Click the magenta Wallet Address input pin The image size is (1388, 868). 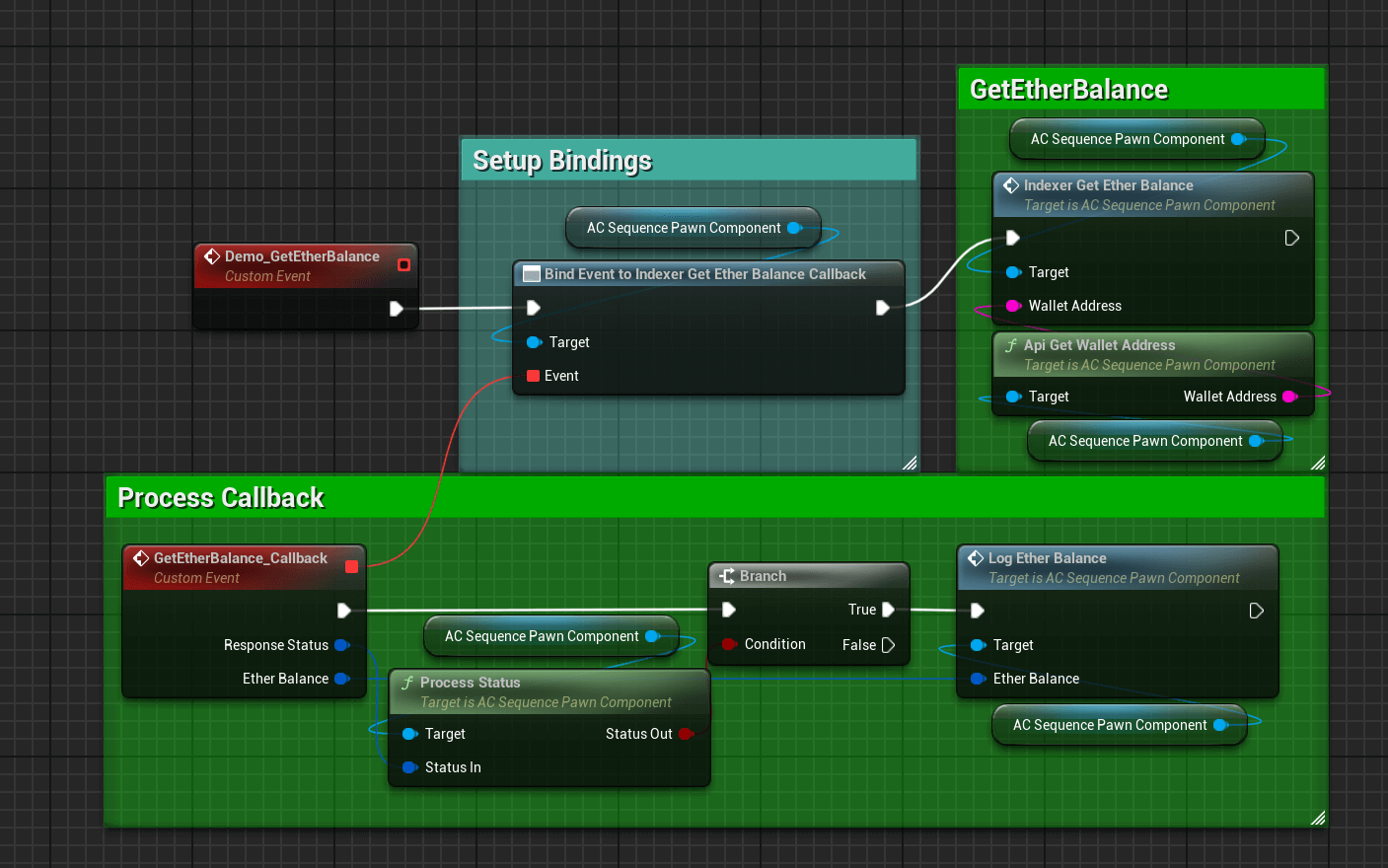point(1013,306)
